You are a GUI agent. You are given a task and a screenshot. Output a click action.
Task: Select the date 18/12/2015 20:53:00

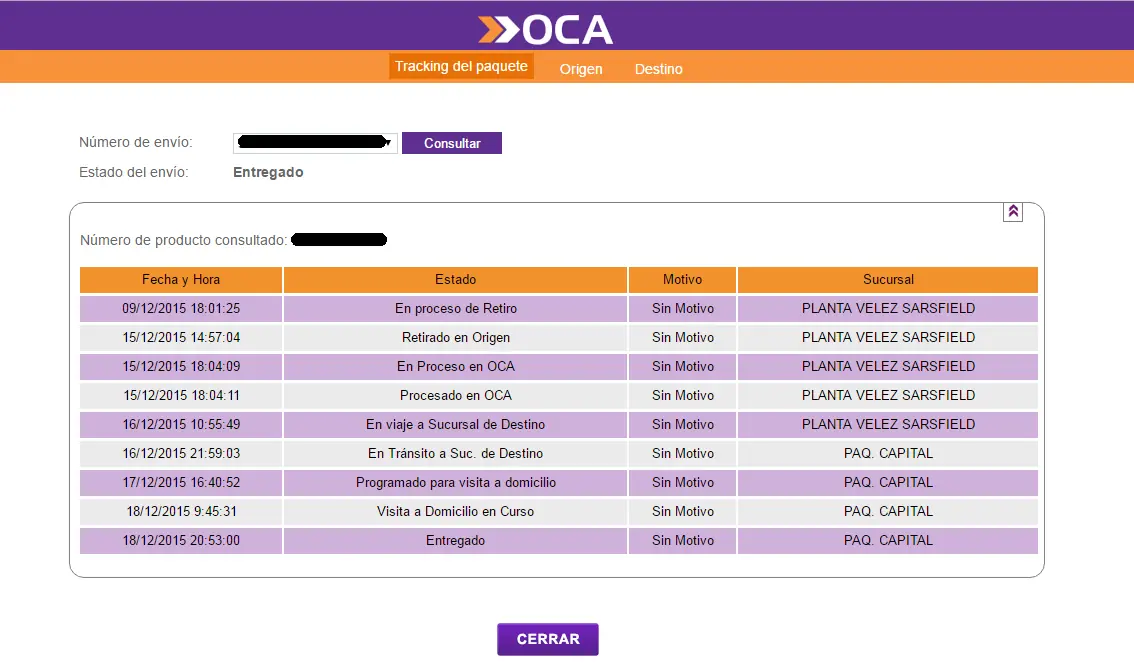(x=181, y=540)
